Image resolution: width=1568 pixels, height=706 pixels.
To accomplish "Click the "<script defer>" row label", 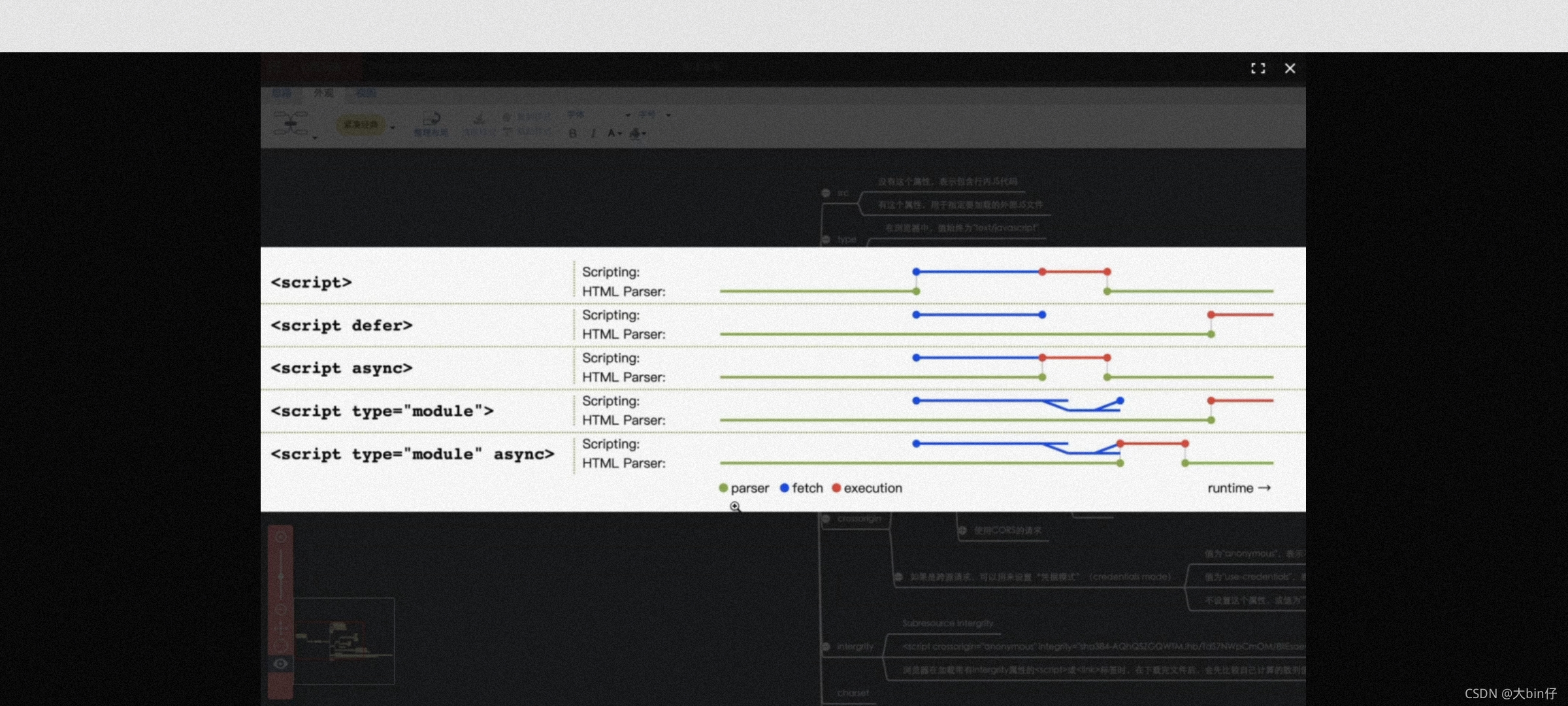I will click(342, 326).
